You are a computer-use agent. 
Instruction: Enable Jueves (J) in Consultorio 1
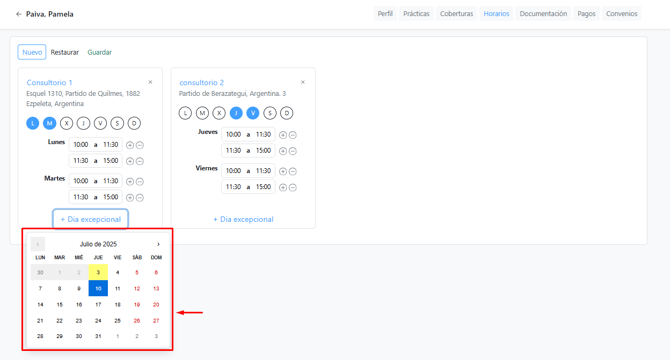click(x=83, y=123)
